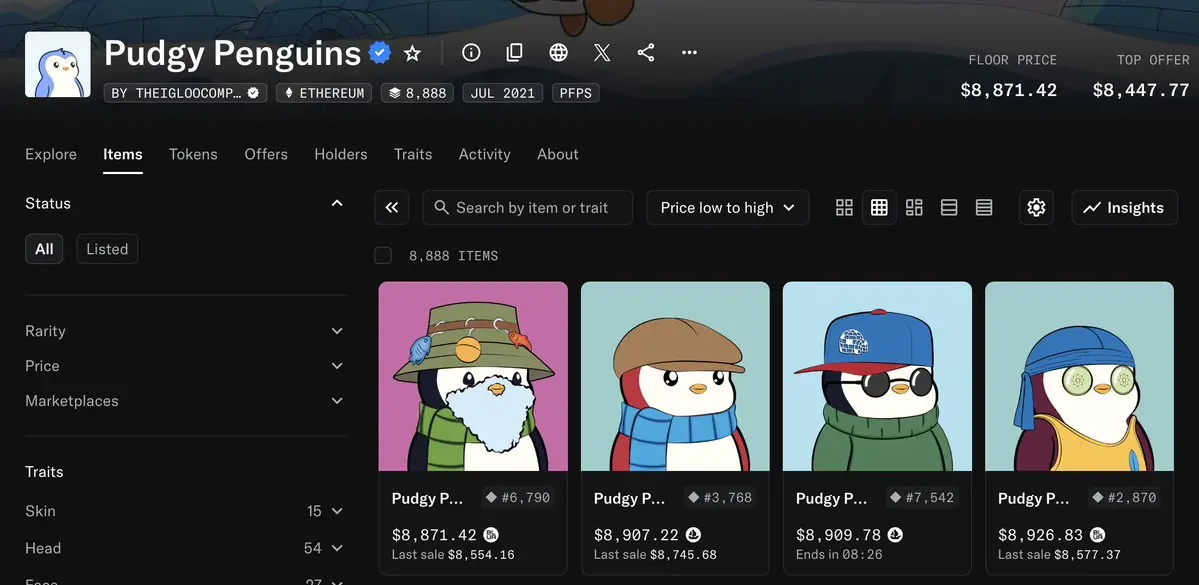Image resolution: width=1199 pixels, height=585 pixels.
Task: Click the JUL 2021 date badge
Action: [x=502, y=93]
